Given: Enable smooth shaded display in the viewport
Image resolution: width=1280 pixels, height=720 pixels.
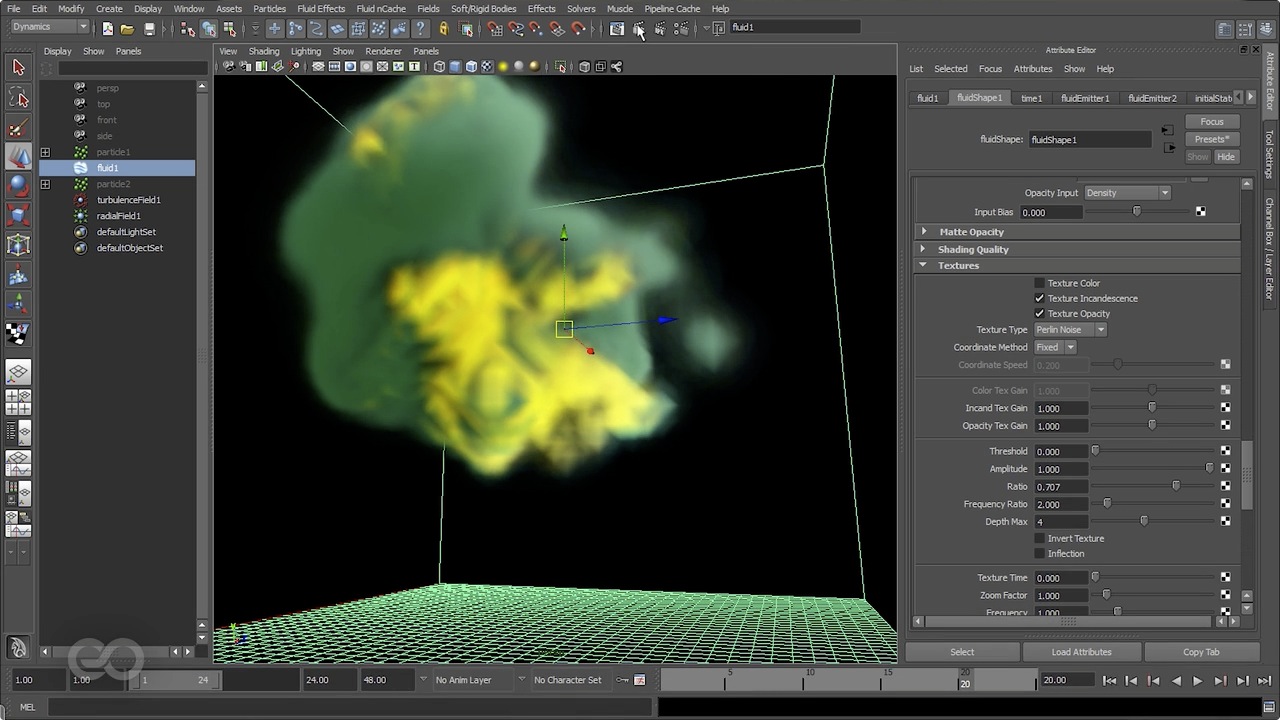Looking at the screenshot, I should pyautogui.click(x=455, y=66).
